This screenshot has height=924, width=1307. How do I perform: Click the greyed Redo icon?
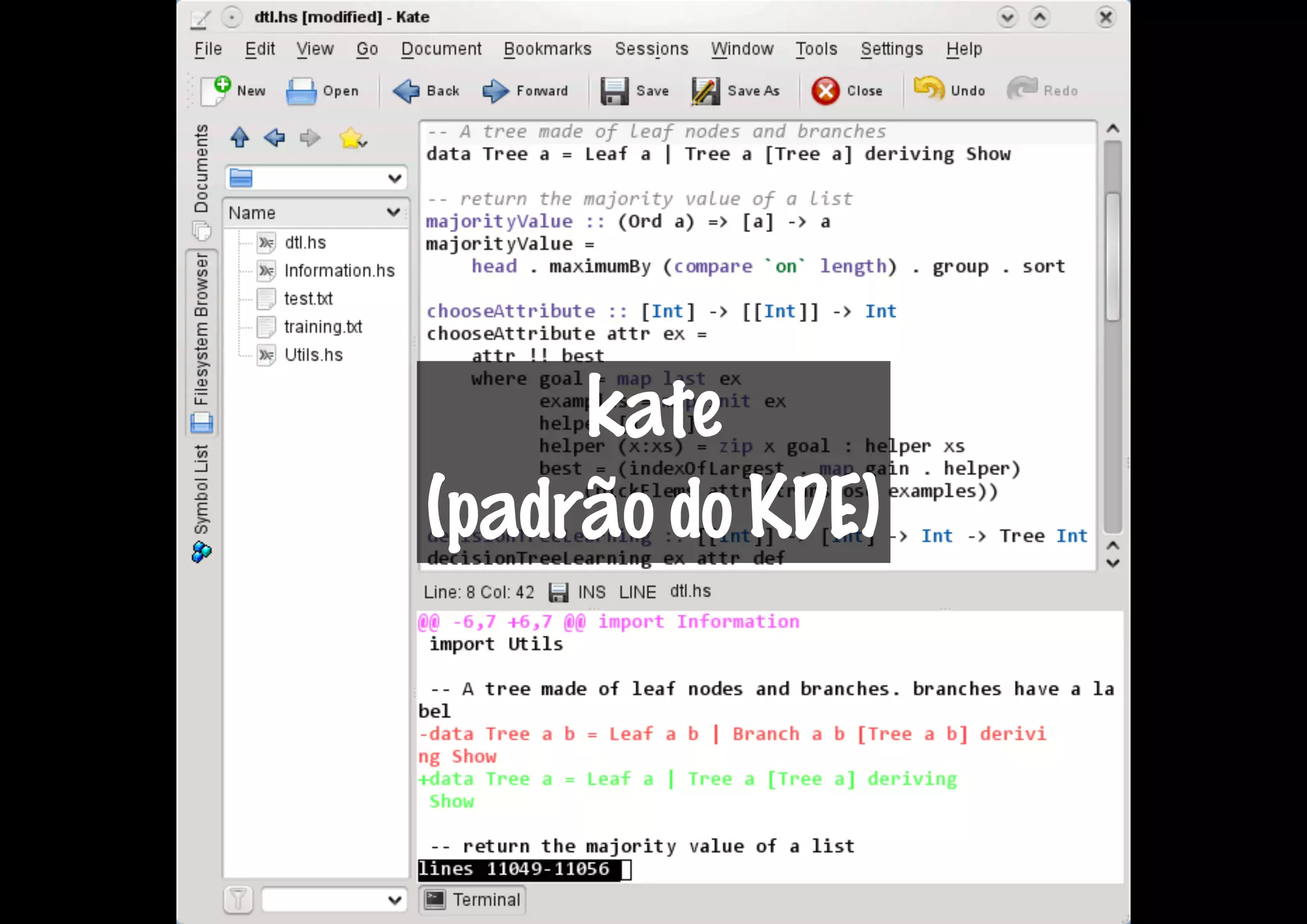(x=1022, y=89)
